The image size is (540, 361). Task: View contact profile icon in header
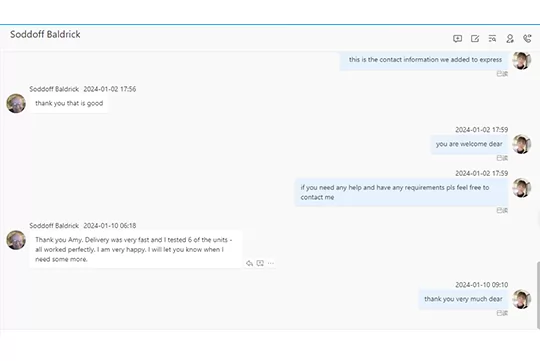point(510,39)
